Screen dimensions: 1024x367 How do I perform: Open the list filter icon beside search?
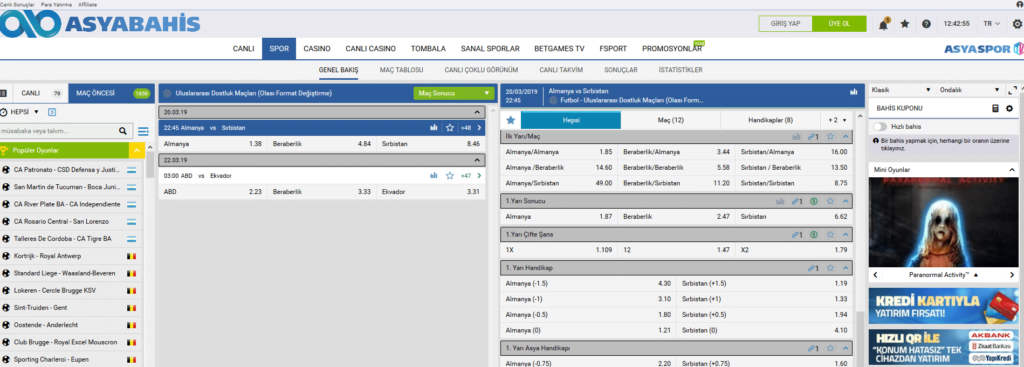click(x=143, y=131)
